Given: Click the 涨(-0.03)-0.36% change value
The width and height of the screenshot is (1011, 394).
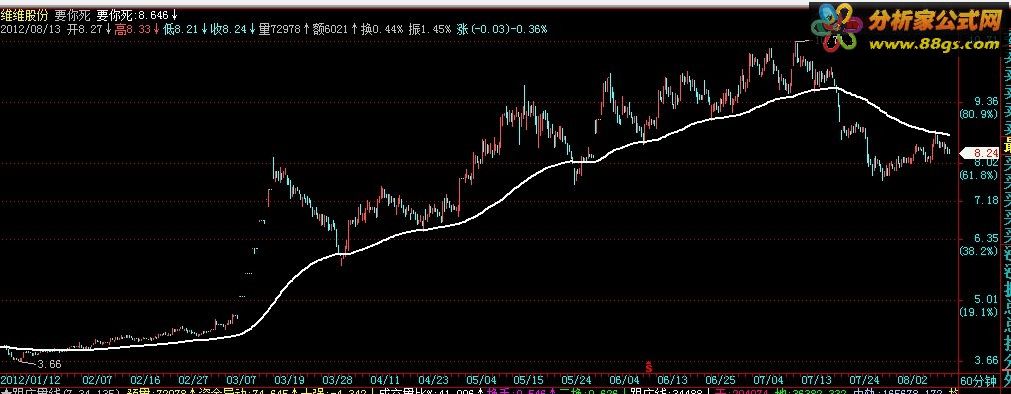Looking at the screenshot, I should click(502, 29).
